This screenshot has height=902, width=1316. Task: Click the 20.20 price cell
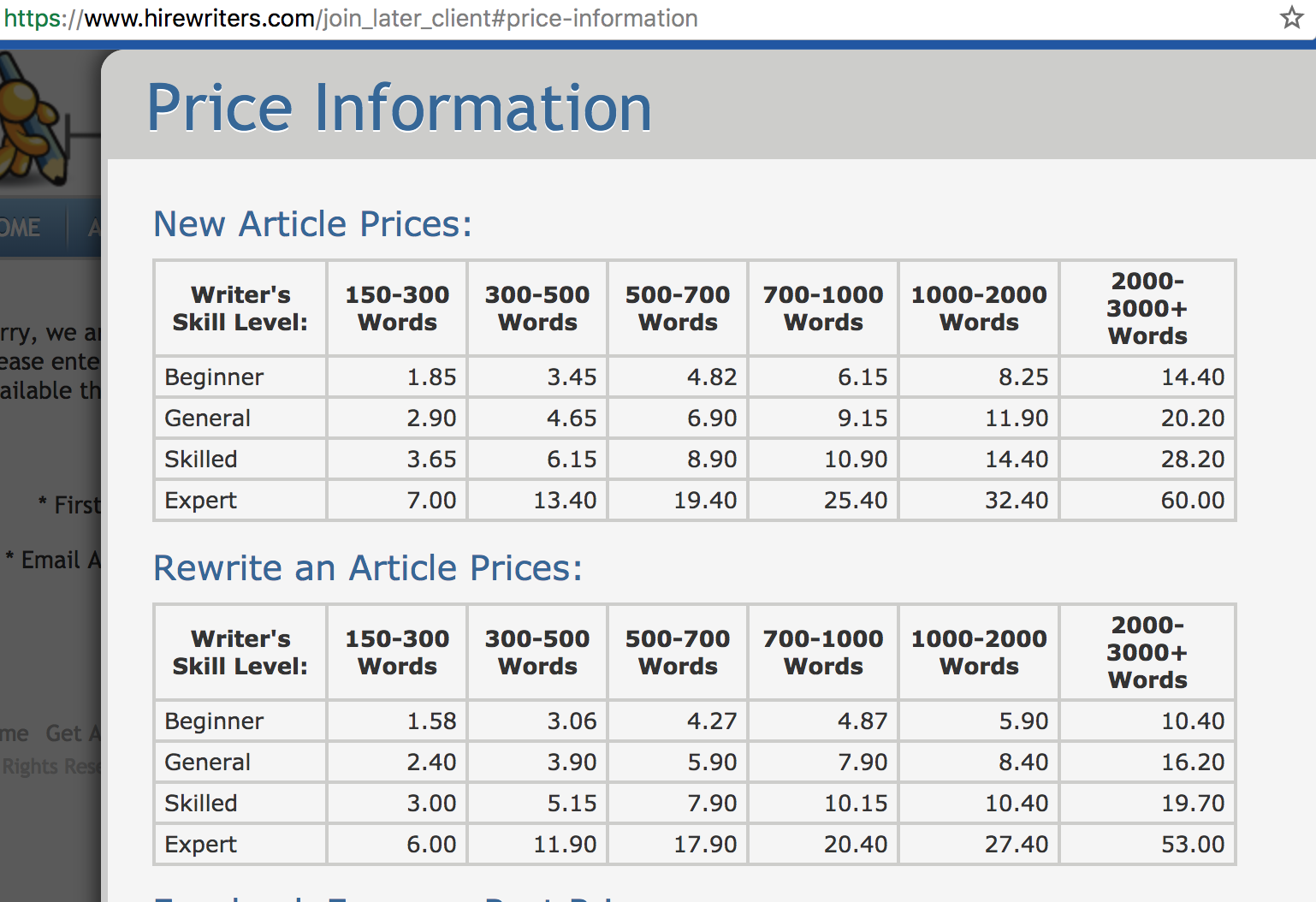click(1147, 418)
